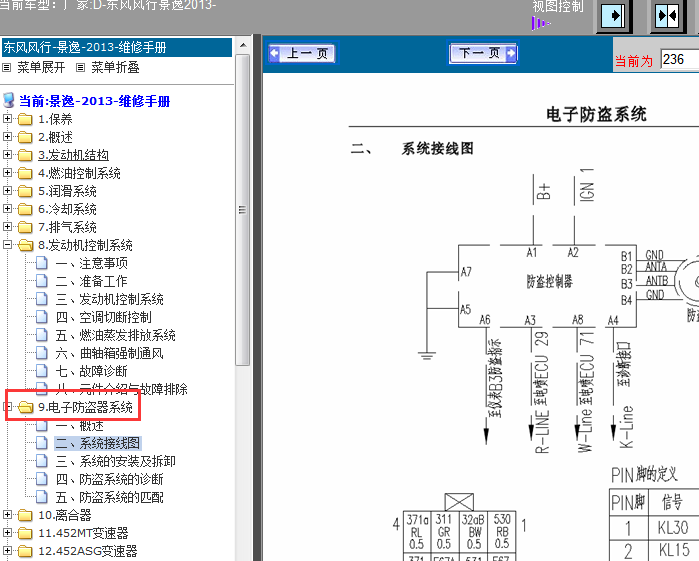
Task: Click page icon beside 二、准备工作
Action: 41,280
